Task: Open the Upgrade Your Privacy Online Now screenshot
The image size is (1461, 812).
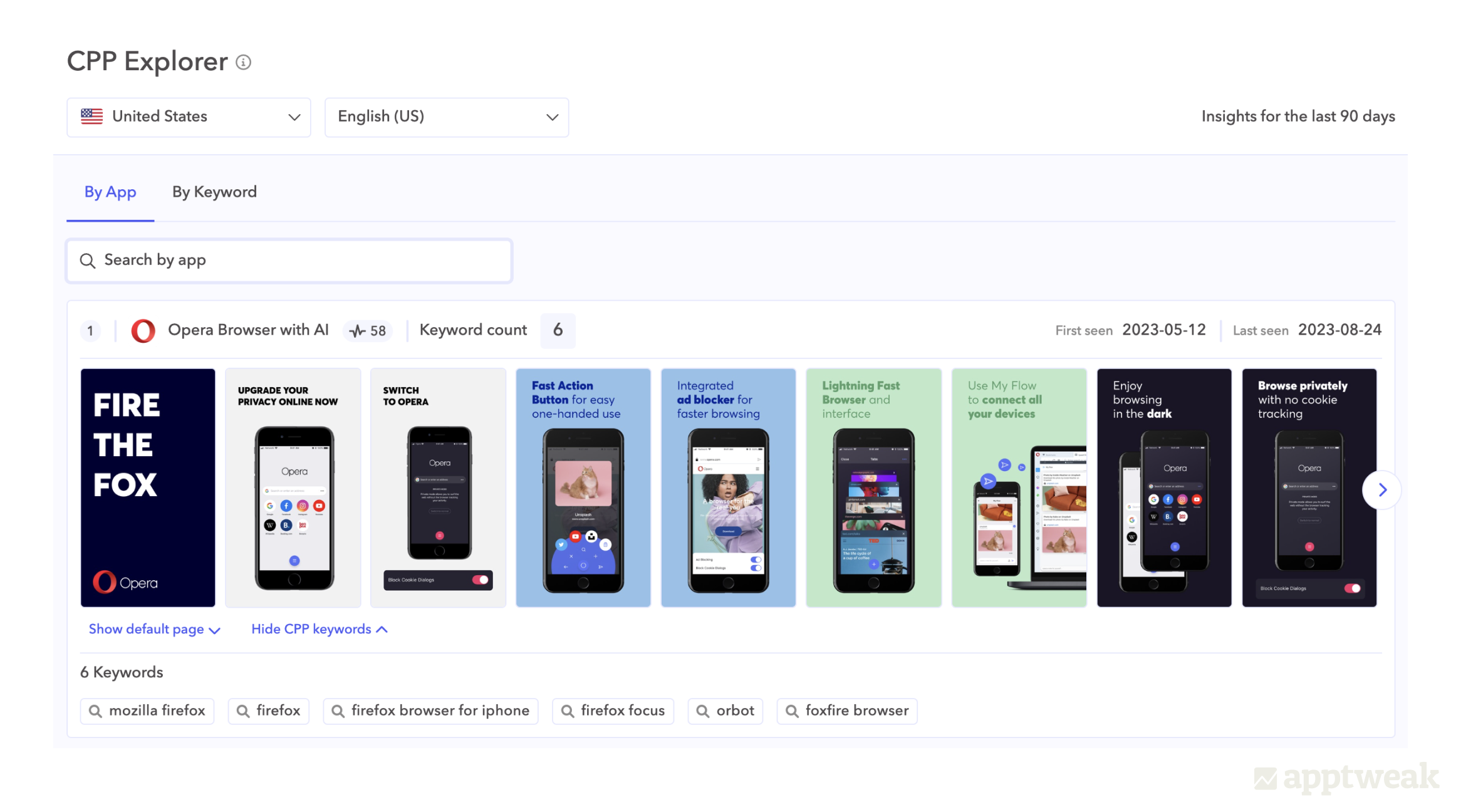Action: click(293, 487)
